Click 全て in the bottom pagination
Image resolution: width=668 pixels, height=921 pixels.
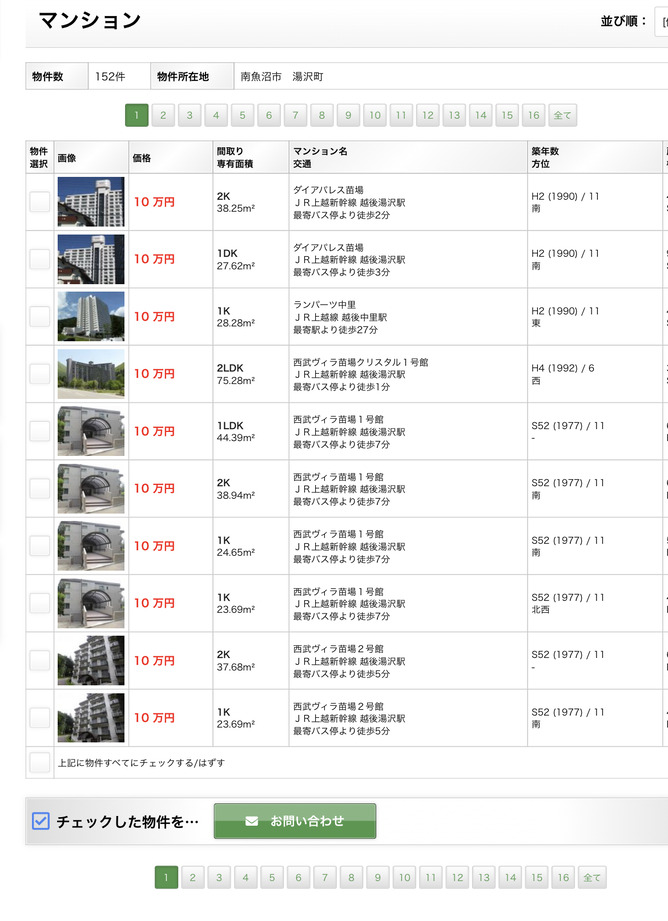pyautogui.click(x=592, y=878)
